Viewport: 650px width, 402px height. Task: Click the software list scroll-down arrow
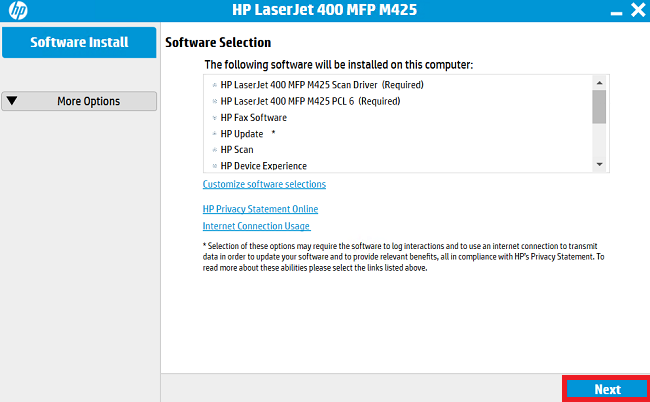point(599,165)
